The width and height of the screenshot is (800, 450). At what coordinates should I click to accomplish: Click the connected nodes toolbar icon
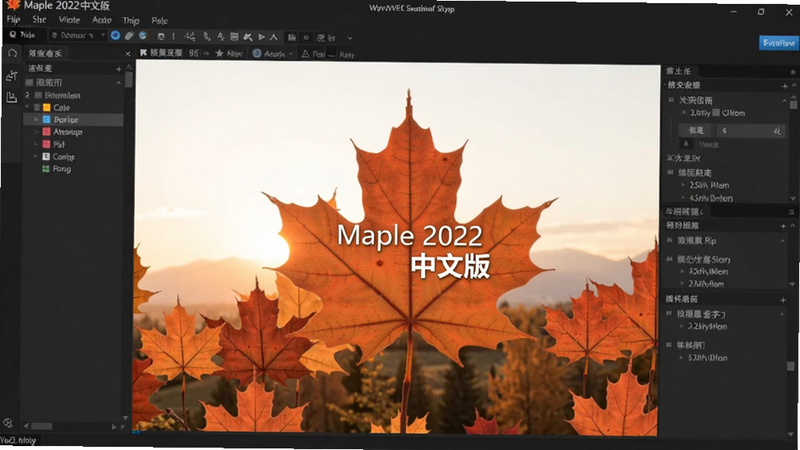[190, 37]
